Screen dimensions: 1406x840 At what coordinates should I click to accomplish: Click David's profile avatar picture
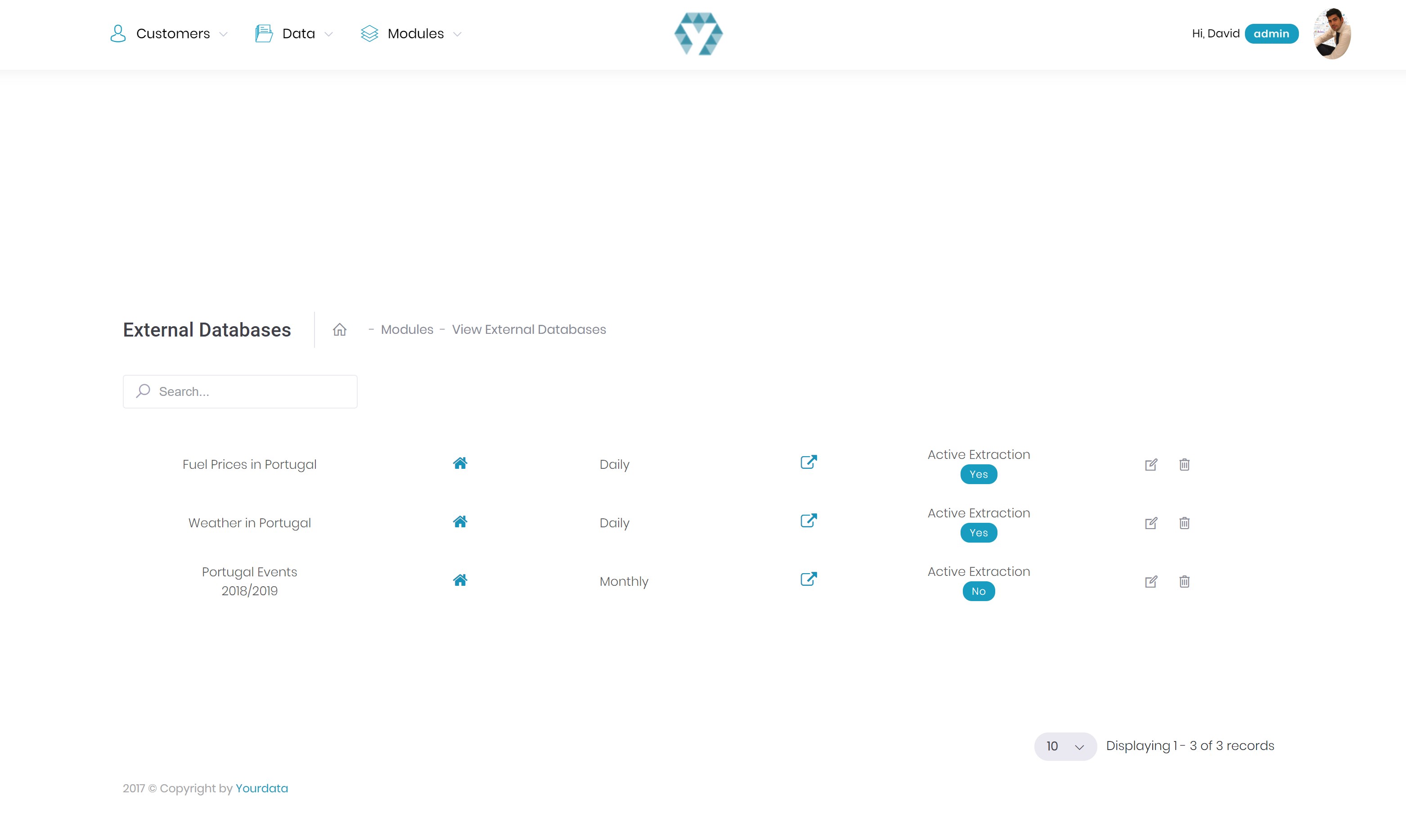(1331, 34)
